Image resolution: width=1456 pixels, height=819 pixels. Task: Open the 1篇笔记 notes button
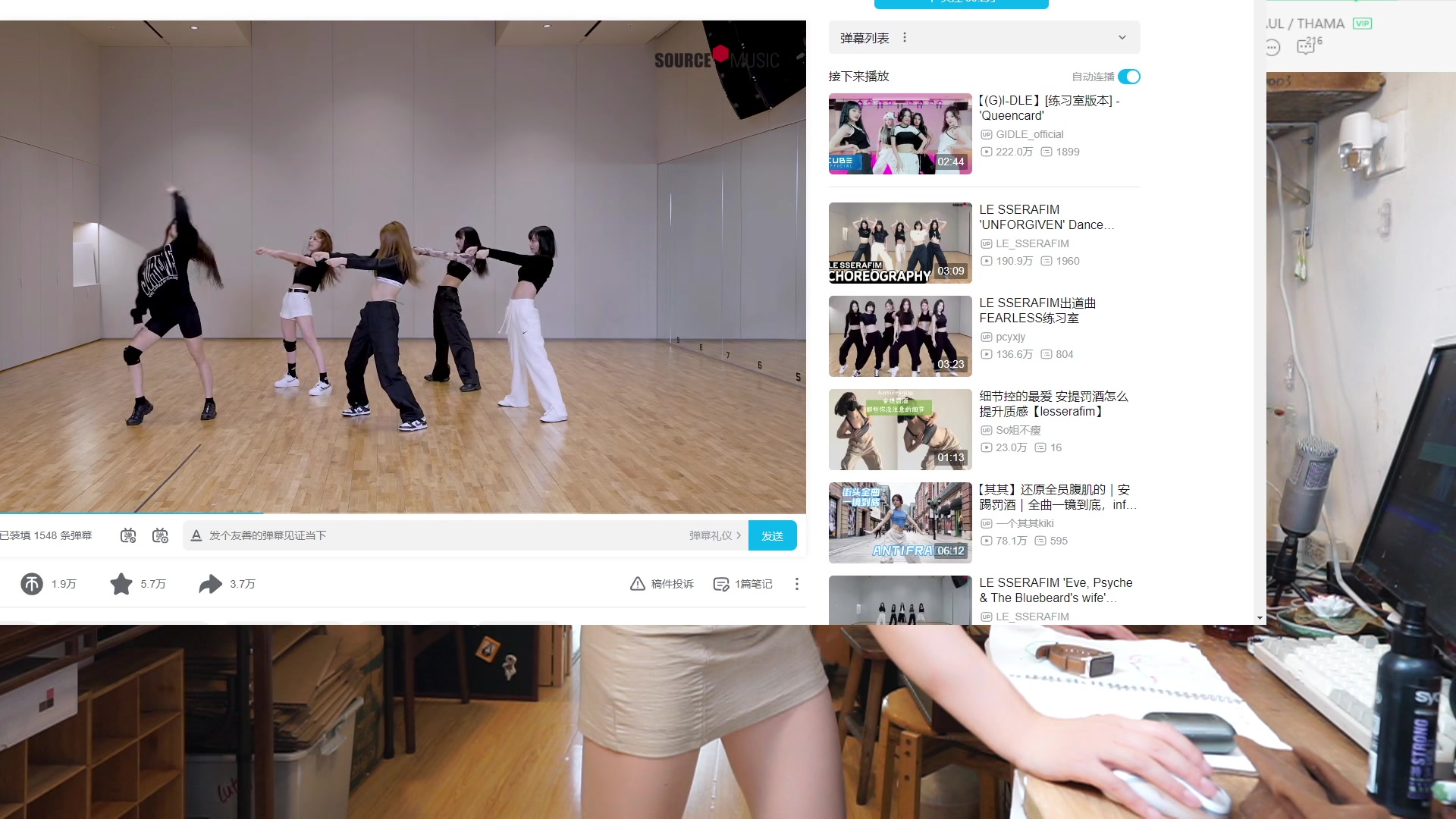(742, 584)
